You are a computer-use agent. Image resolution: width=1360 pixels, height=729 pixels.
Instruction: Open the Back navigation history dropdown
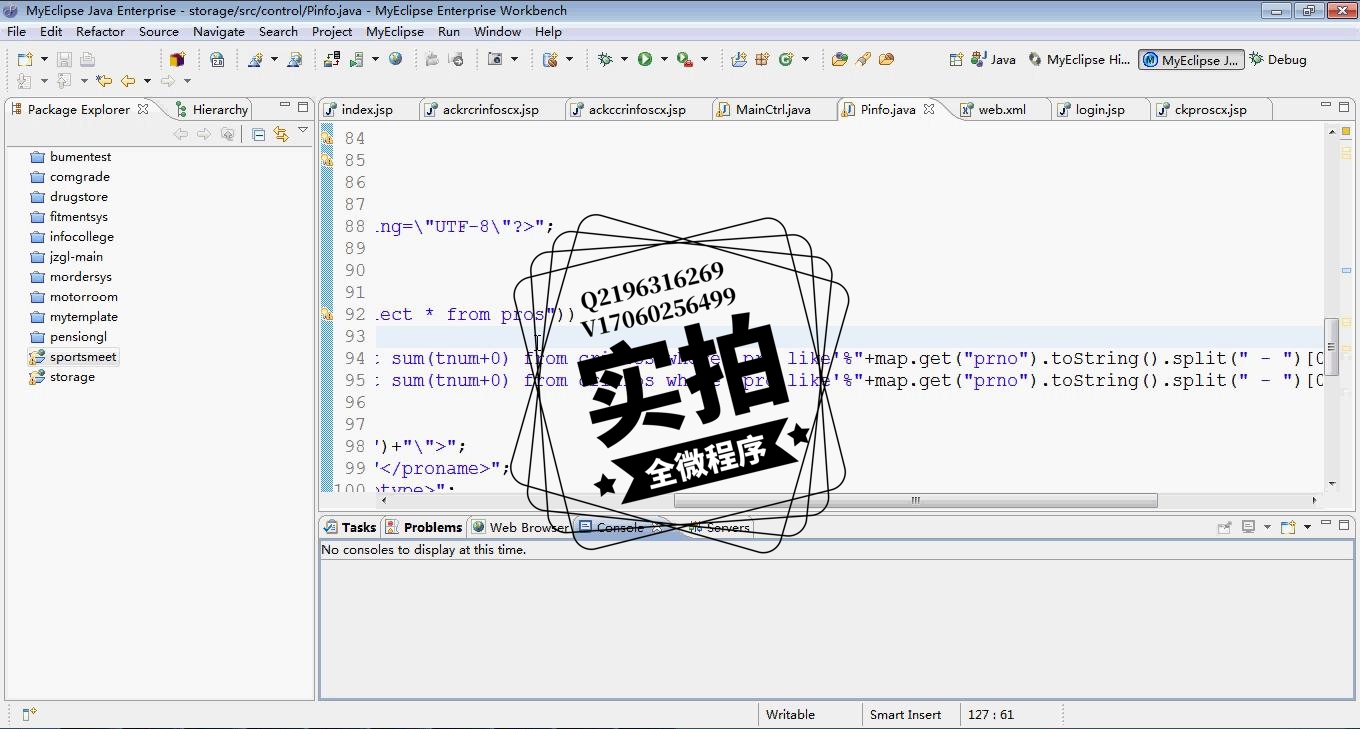[x=147, y=81]
